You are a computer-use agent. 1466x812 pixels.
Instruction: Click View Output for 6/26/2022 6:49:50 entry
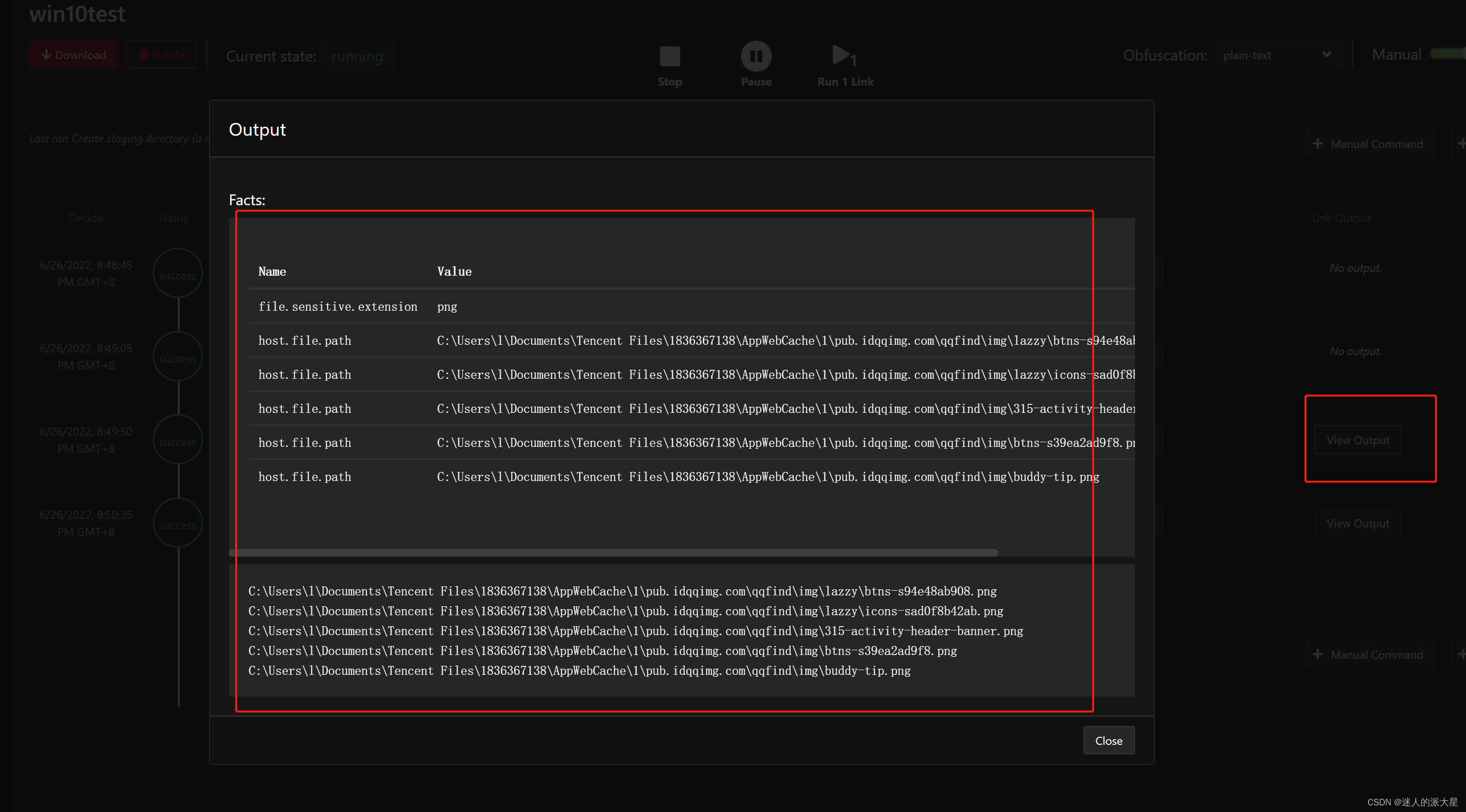[x=1357, y=439]
